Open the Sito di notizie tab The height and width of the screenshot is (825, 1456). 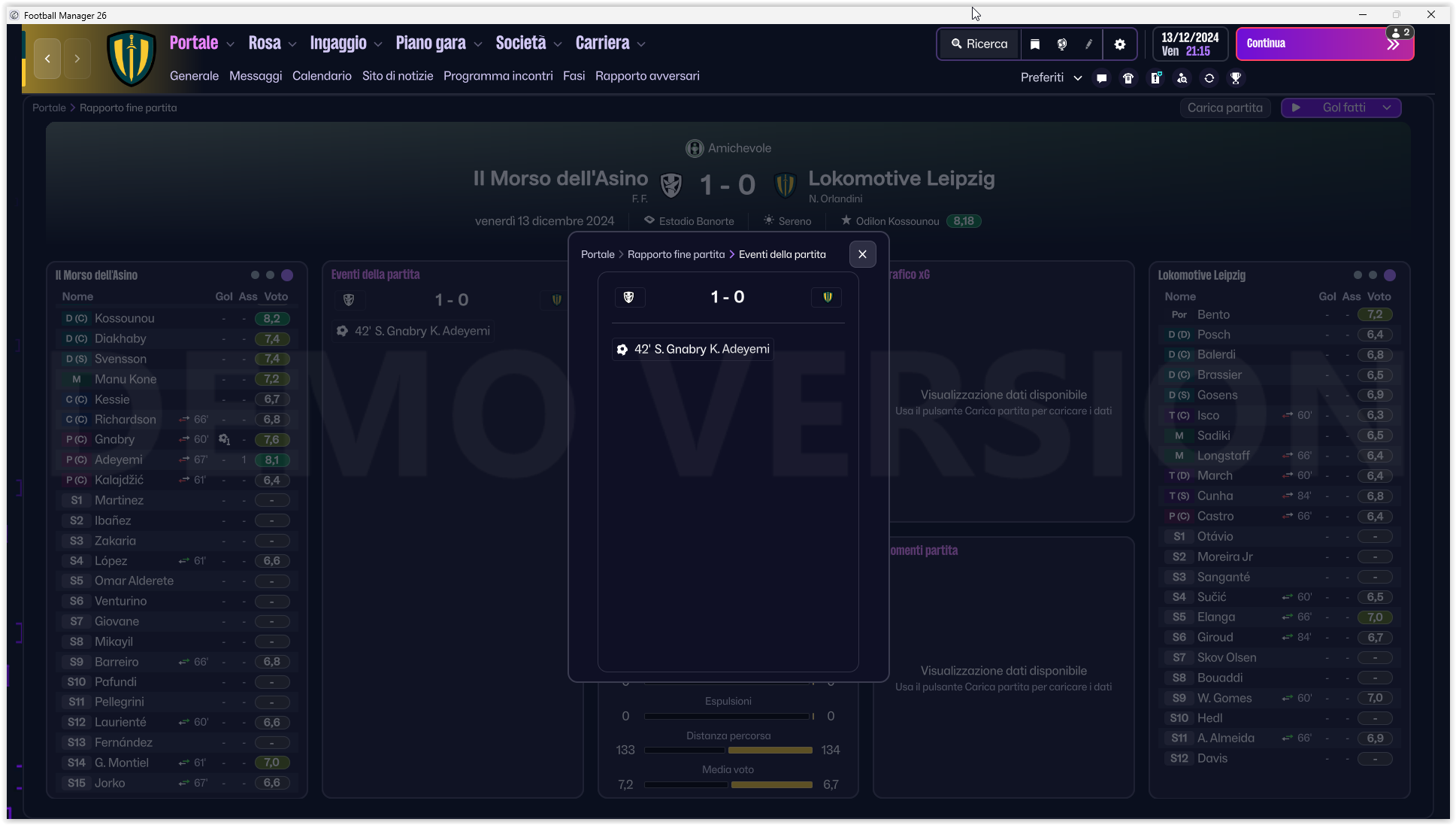pyautogui.click(x=398, y=76)
